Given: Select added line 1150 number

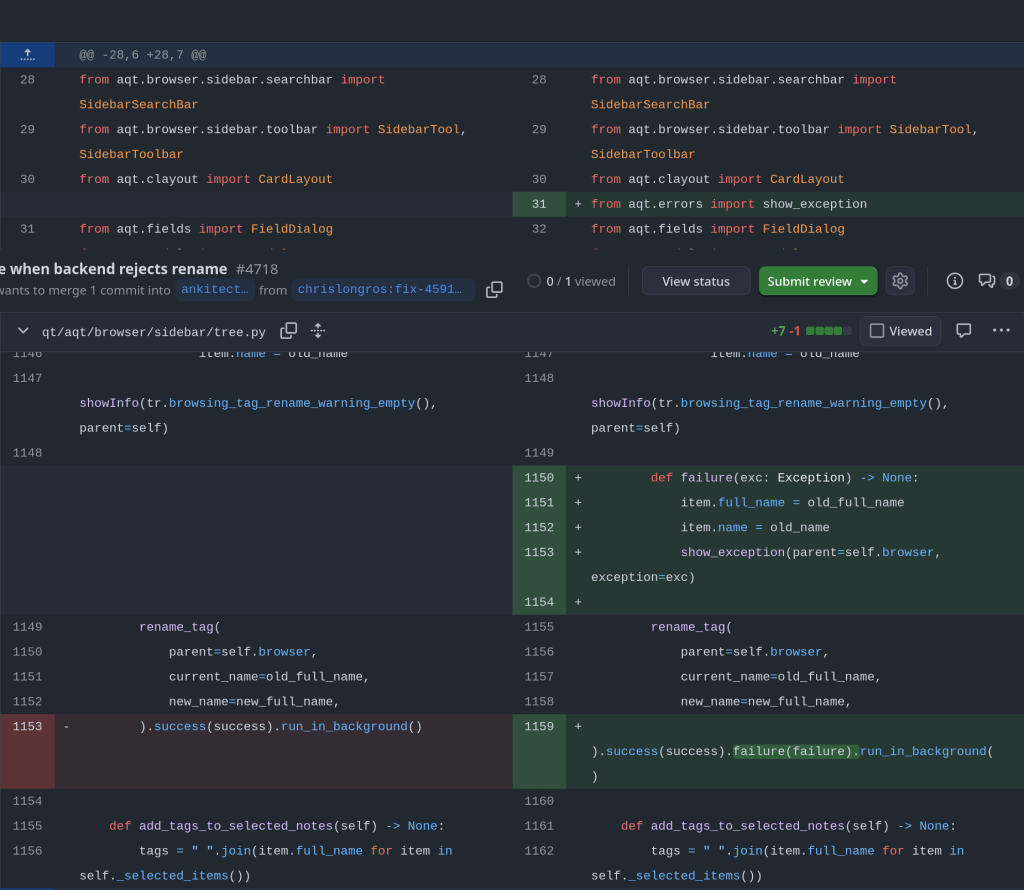Looking at the screenshot, I should [538, 478].
